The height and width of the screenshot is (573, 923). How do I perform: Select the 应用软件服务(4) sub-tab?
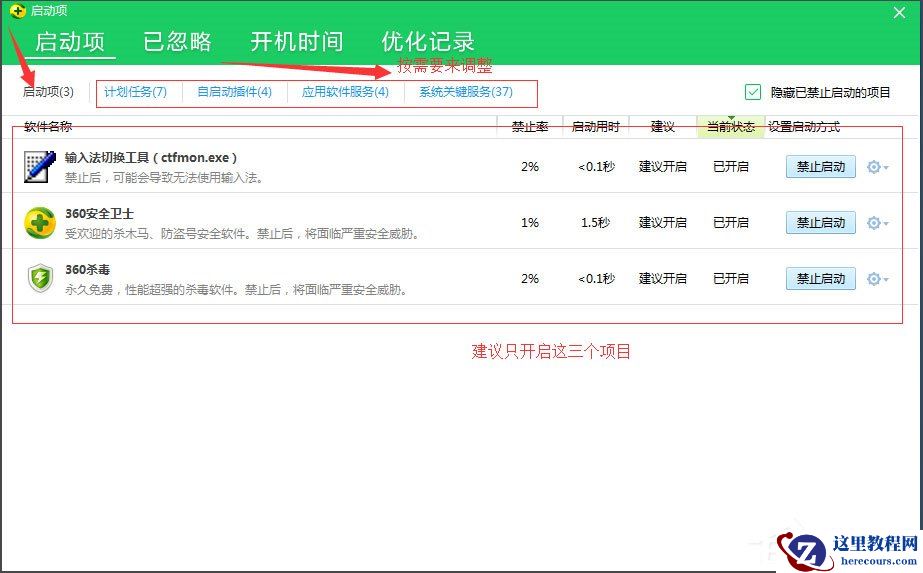345,92
